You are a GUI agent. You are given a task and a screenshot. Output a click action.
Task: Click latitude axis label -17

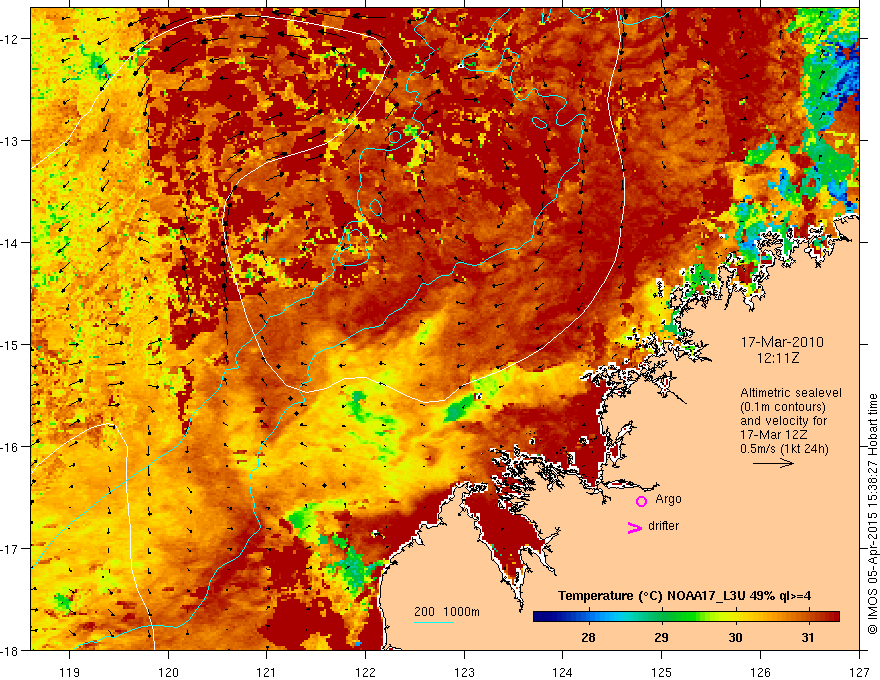10,548
